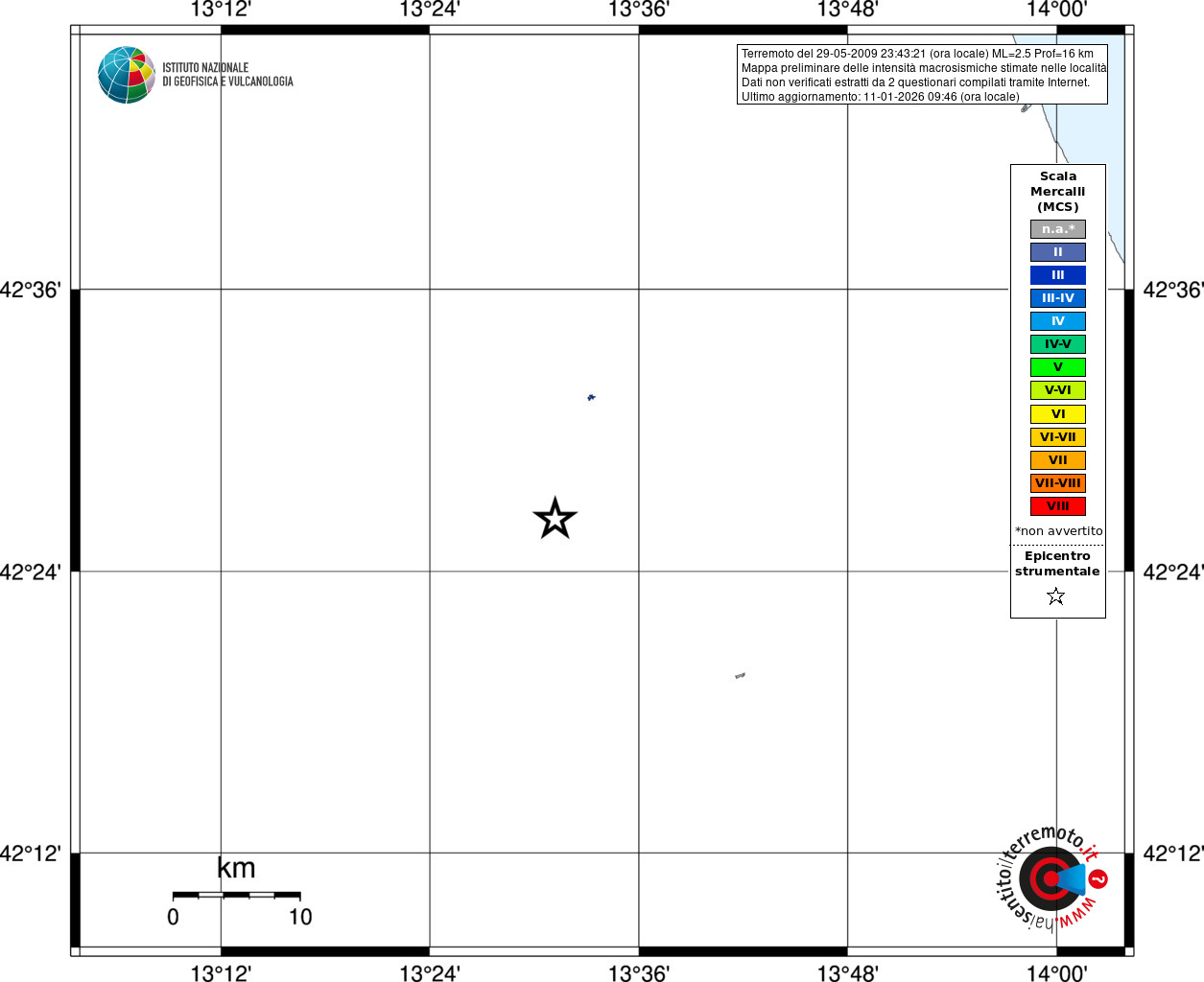
Task: Click the right 42°24' latitude label
Action: 1173,572
